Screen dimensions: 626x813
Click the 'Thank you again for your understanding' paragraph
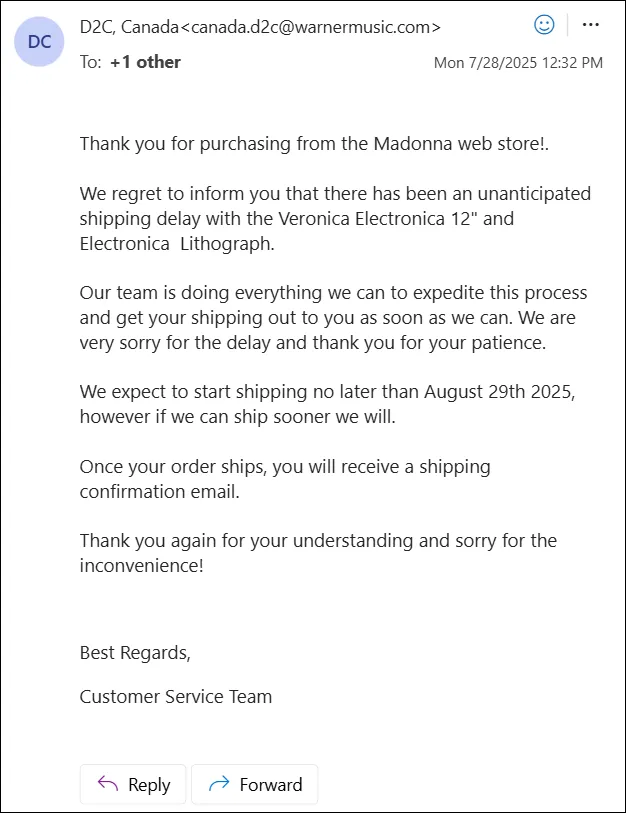318,553
